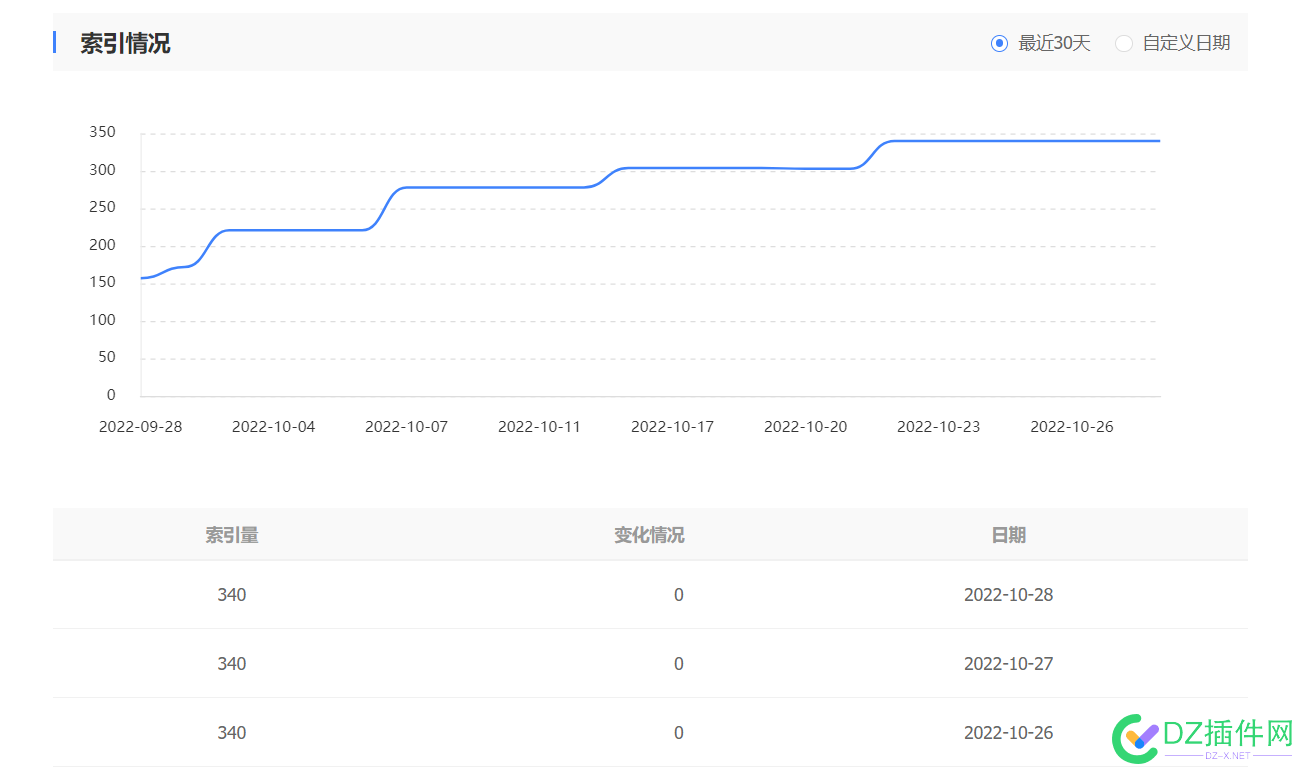Click chart axis label 2022-09-28
Image resolution: width=1312 pixels, height=779 pixels.
[141, 427]
